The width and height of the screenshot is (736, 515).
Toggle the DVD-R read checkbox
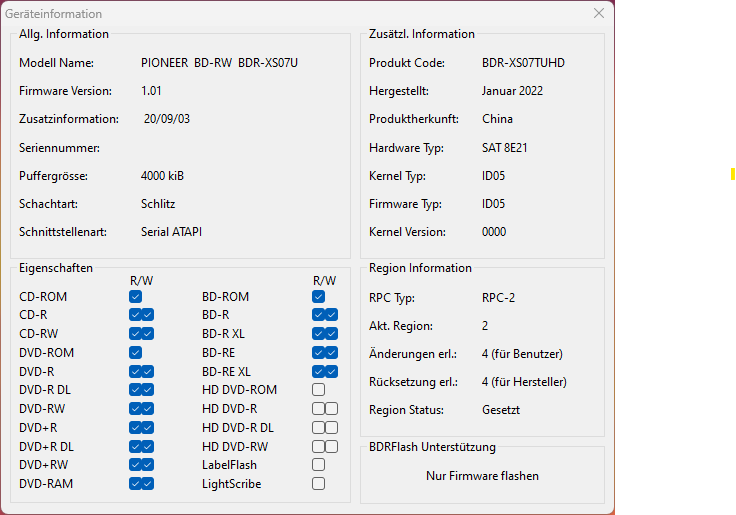click(135, 372)
